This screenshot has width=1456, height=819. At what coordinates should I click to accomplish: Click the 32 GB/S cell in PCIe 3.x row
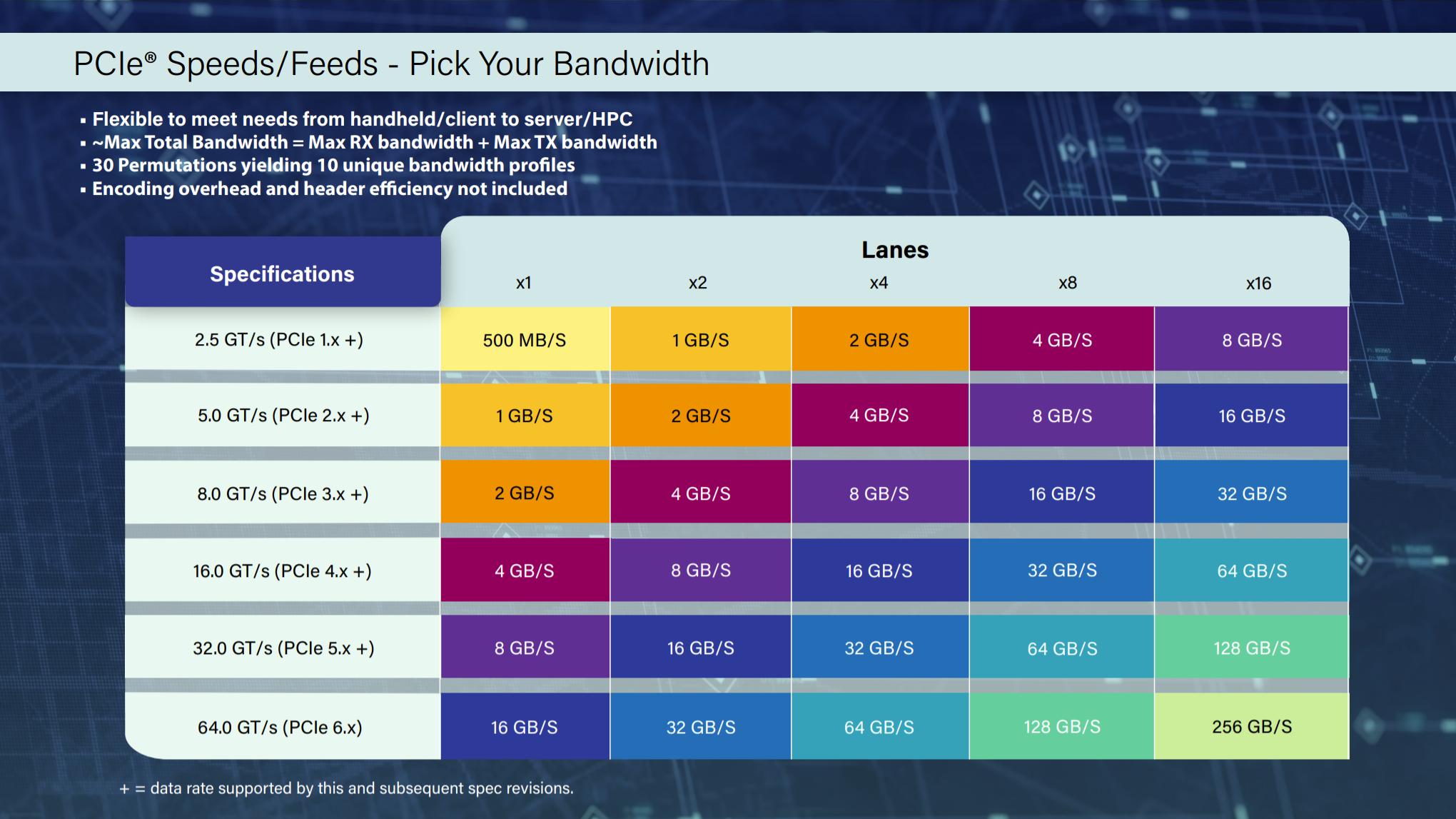1252,493
